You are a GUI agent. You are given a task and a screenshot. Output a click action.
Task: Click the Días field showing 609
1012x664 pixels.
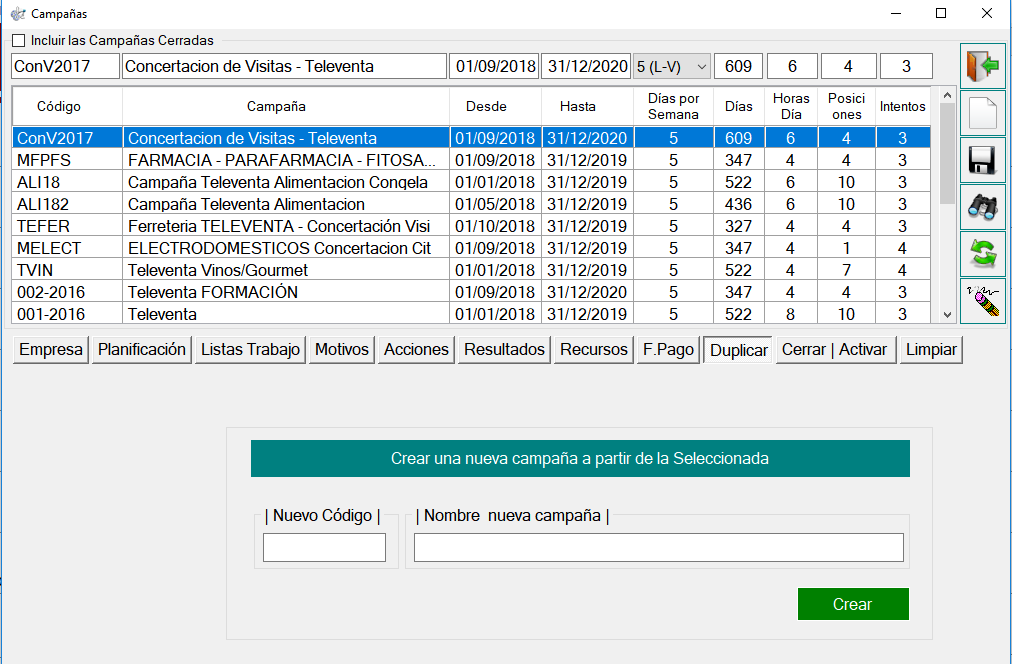pos(738,66)
